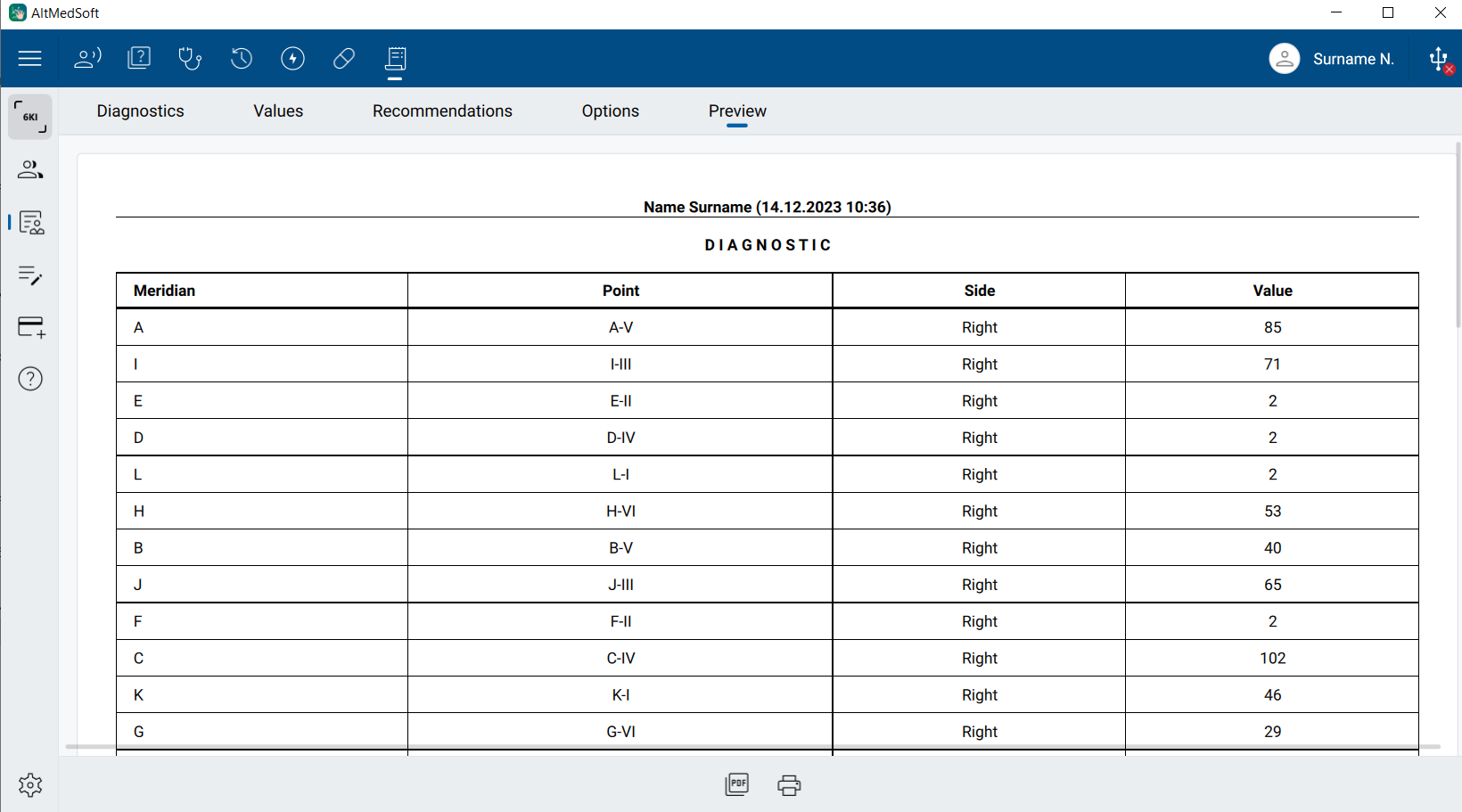Open settings gear in sidebar
Screen dimensions: 1462x812
[30, 784]
